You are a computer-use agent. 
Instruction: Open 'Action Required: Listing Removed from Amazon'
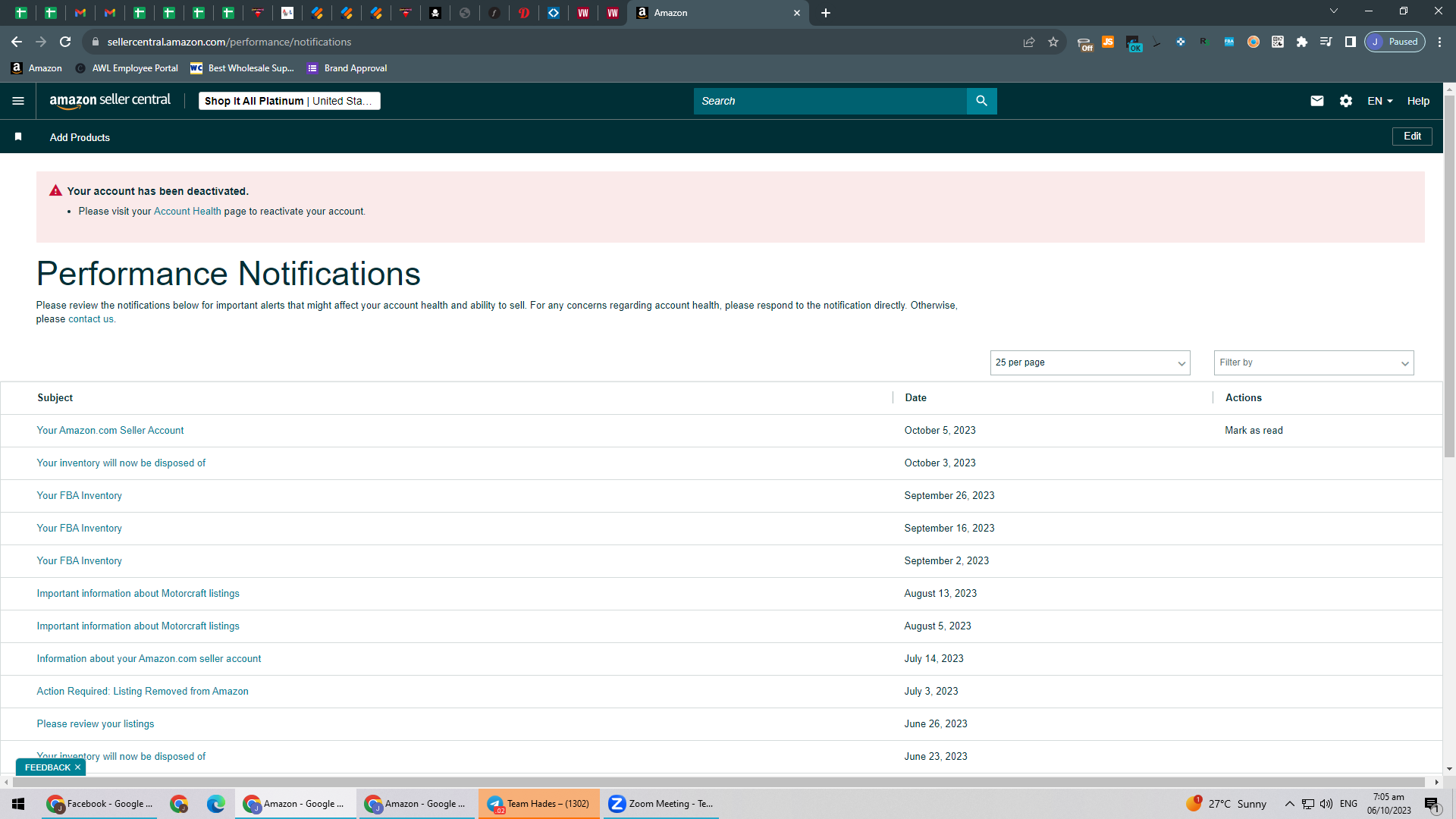(143, 692)
